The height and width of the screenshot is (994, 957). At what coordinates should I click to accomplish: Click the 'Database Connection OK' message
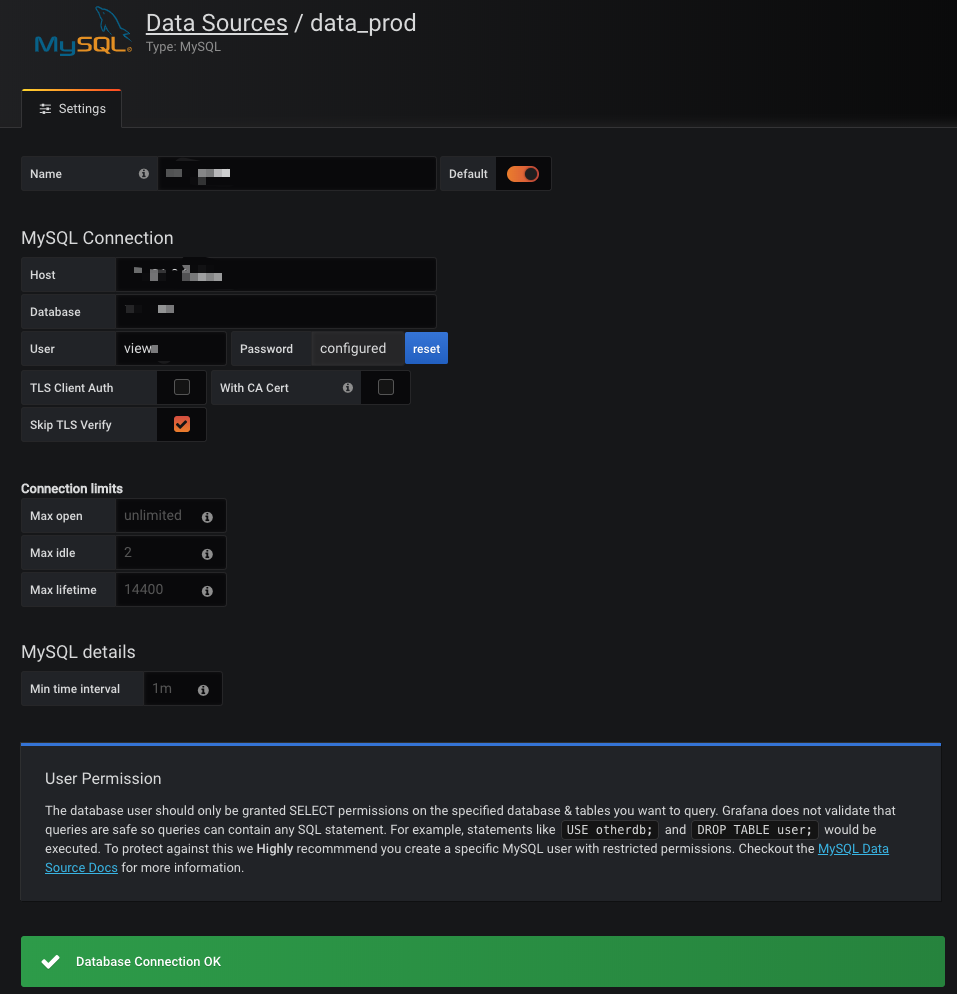pos(148,962)
